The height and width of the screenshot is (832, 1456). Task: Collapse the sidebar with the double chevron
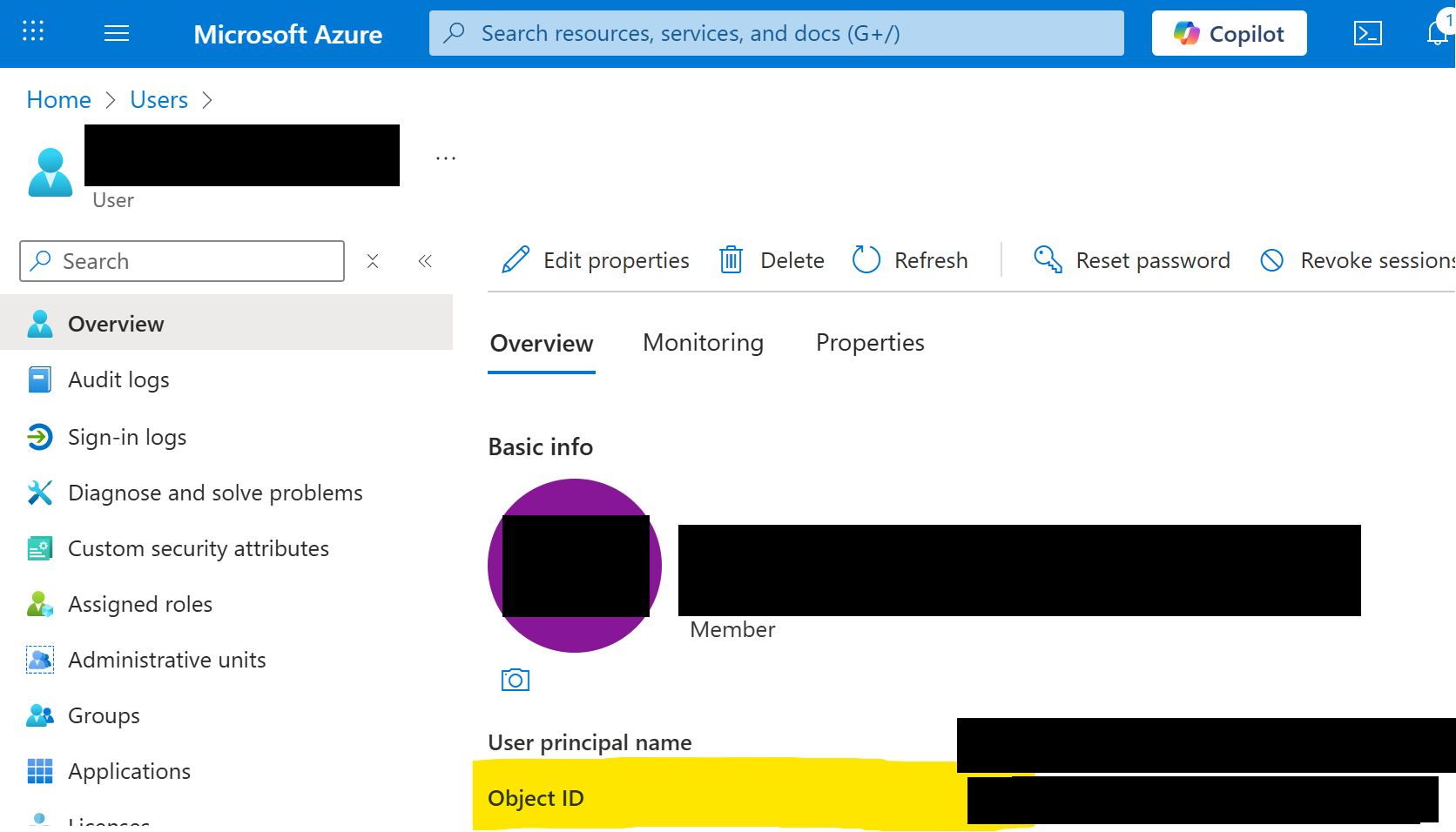tap(425, 260)
